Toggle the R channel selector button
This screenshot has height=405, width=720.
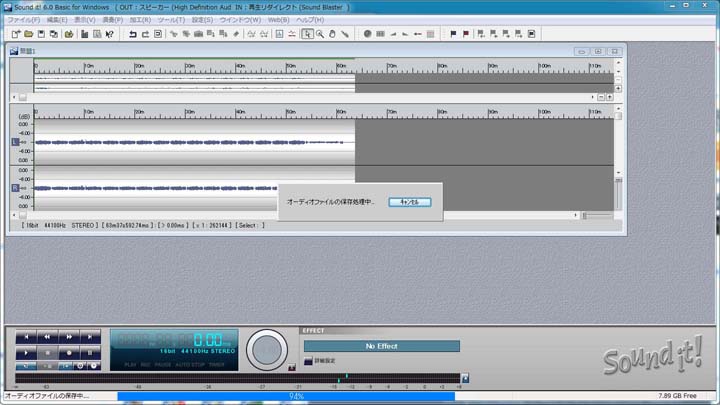pos(15,188)
